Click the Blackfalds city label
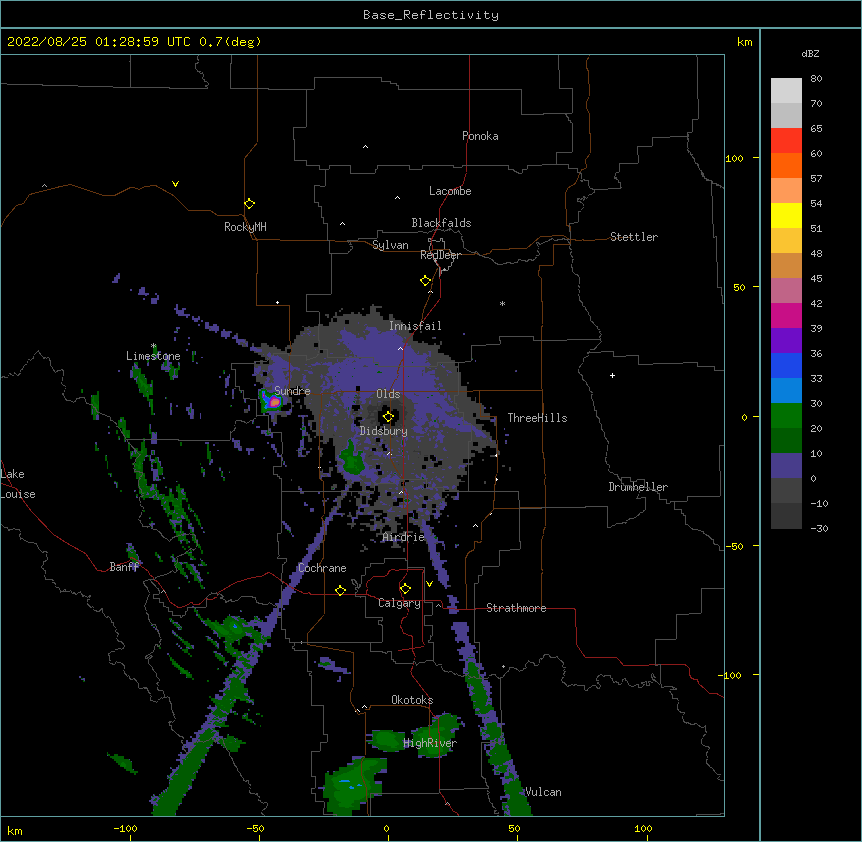862x842 pixels. pos(441,223)
